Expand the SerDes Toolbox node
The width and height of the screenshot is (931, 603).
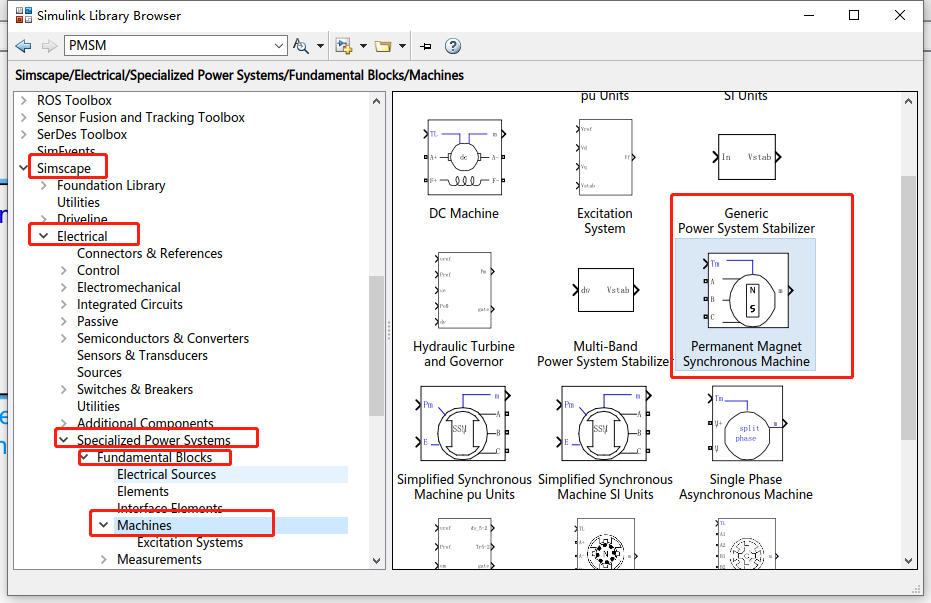click(x=24, y=135)
